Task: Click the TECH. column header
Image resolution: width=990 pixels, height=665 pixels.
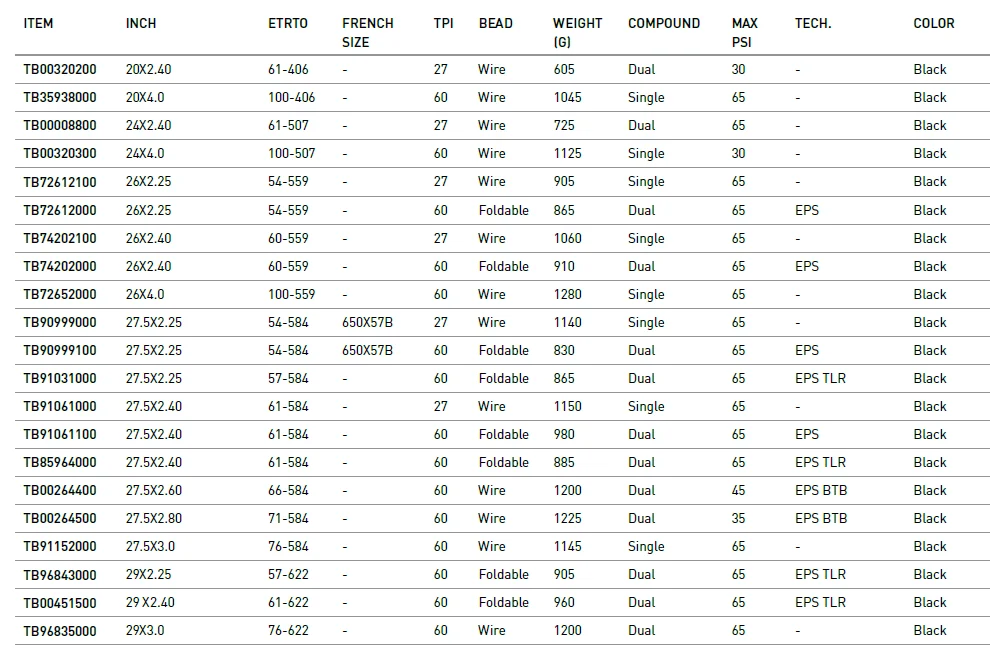Action: pos(812,23)
